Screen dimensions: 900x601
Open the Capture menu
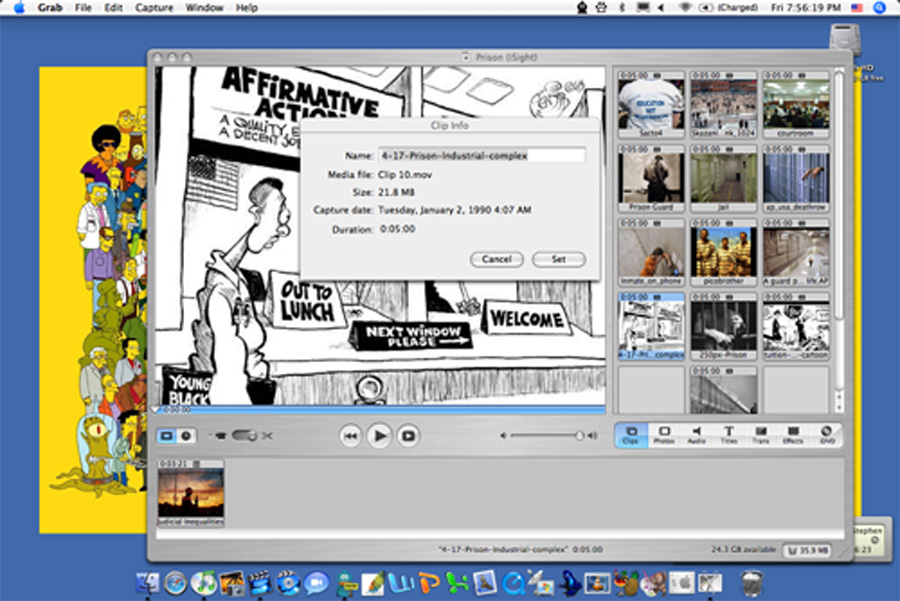pyautogui.click(x=154, y=7)
